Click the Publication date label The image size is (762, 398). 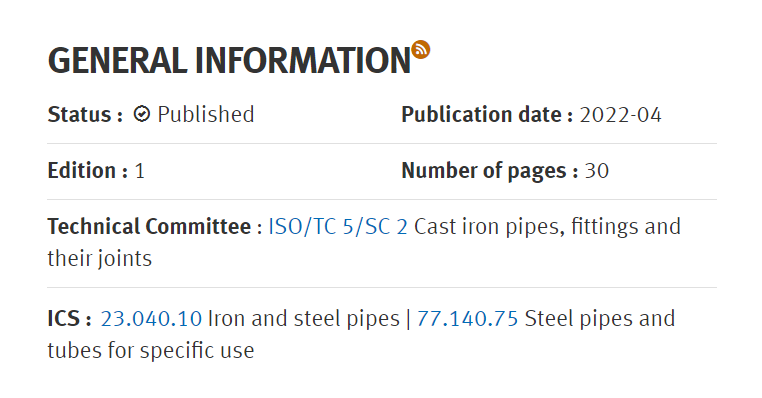point(487,115)
